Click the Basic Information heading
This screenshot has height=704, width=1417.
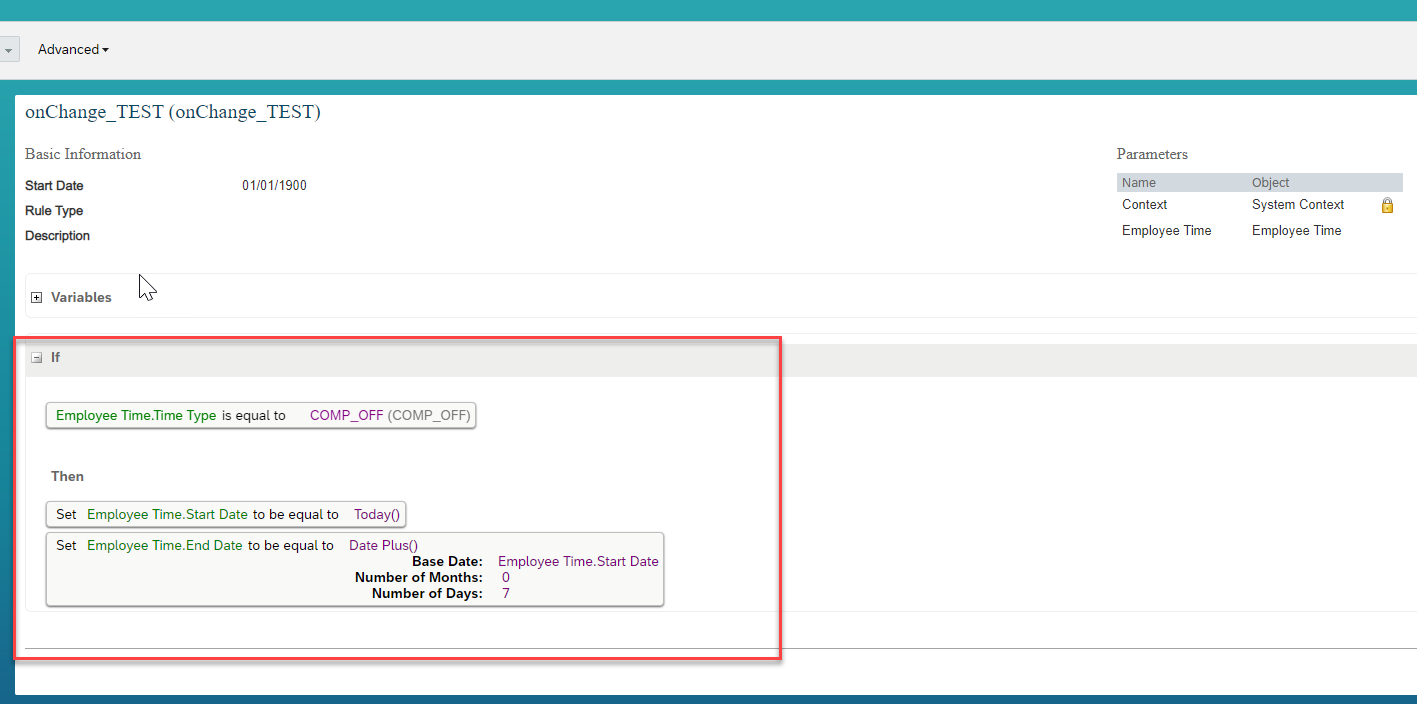click(83, 154)
